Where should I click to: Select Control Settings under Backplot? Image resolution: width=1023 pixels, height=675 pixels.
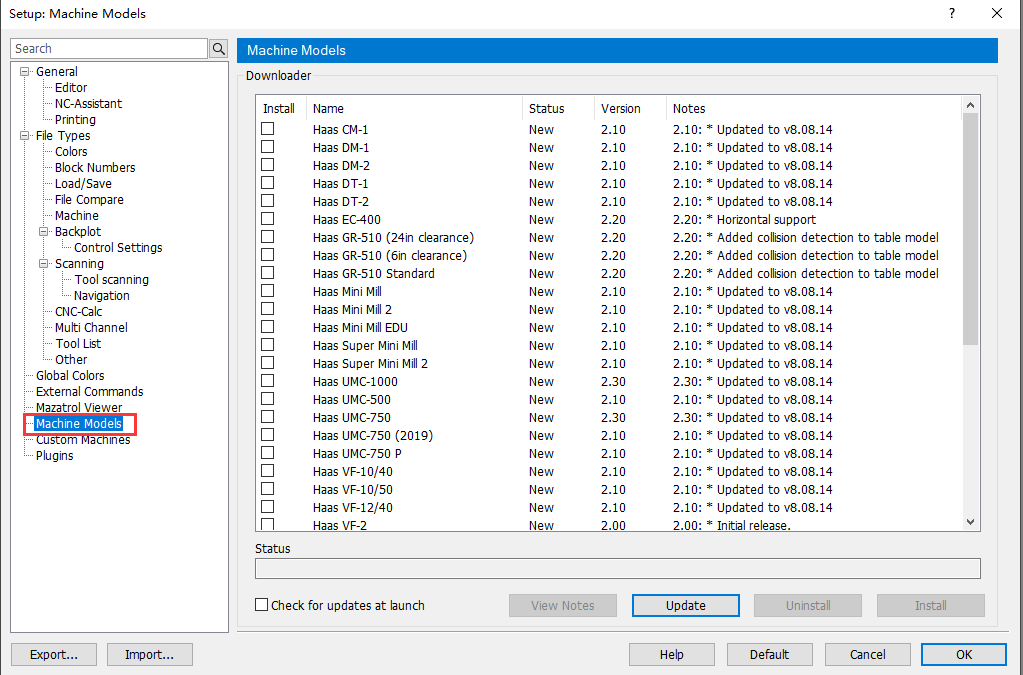pos(118,247)
